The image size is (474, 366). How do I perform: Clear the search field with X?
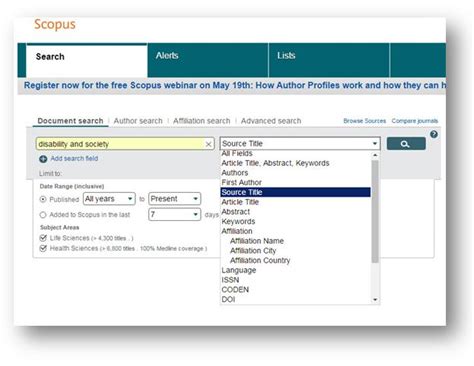pyautogui.click(x=208, y=144)
